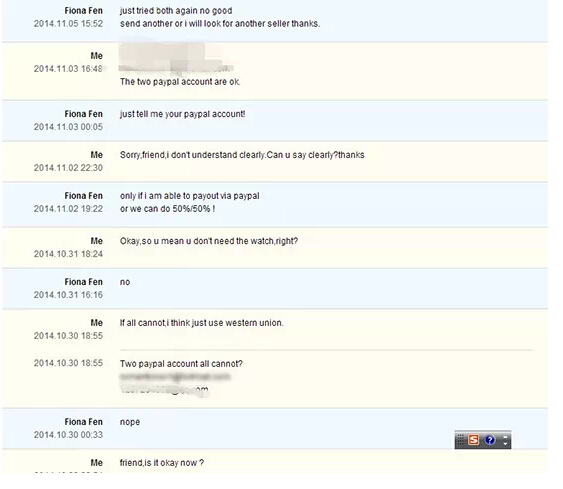Open the blue question mark help icon
563x489 pixels.
(490, 439)
